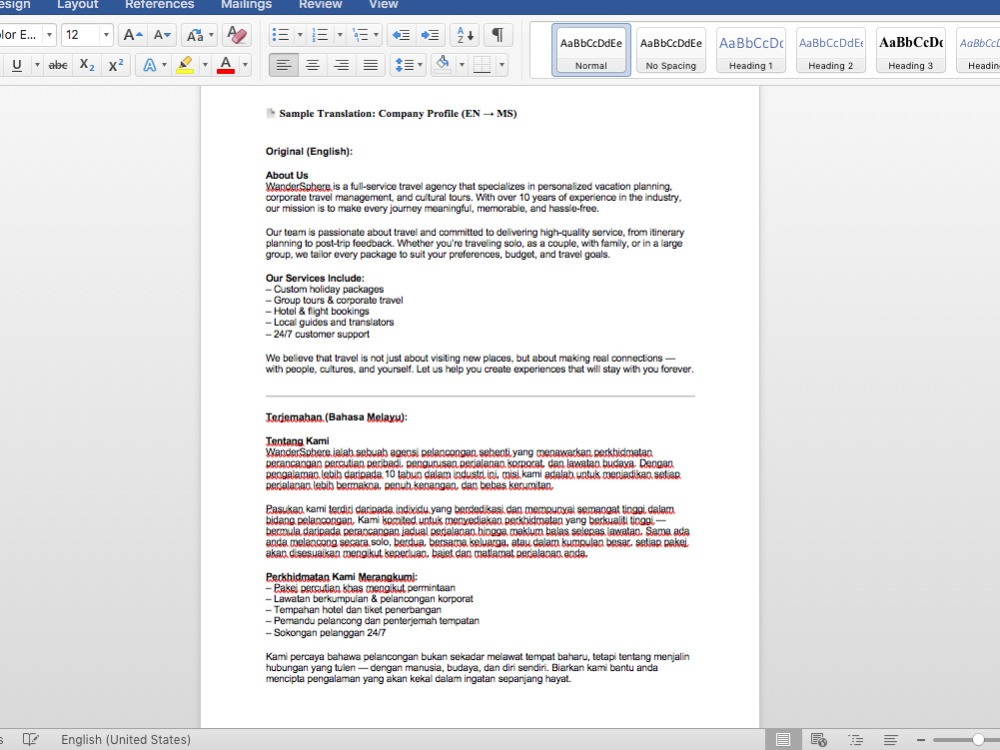
Task: Click the font size input field
Action: [x=81, y=35]
